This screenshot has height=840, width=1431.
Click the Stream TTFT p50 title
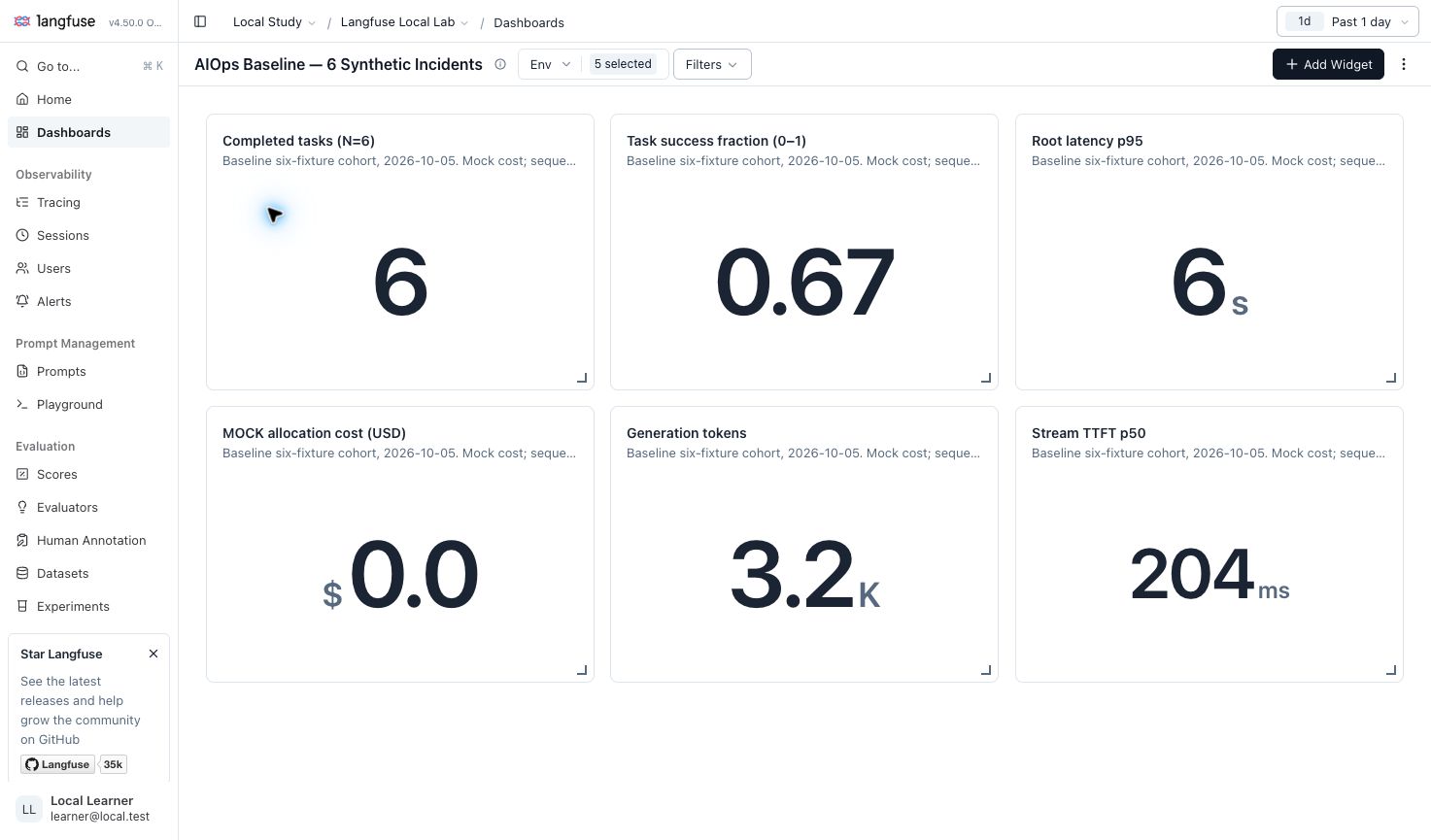pyautogui.click(x=1088, y=433)
